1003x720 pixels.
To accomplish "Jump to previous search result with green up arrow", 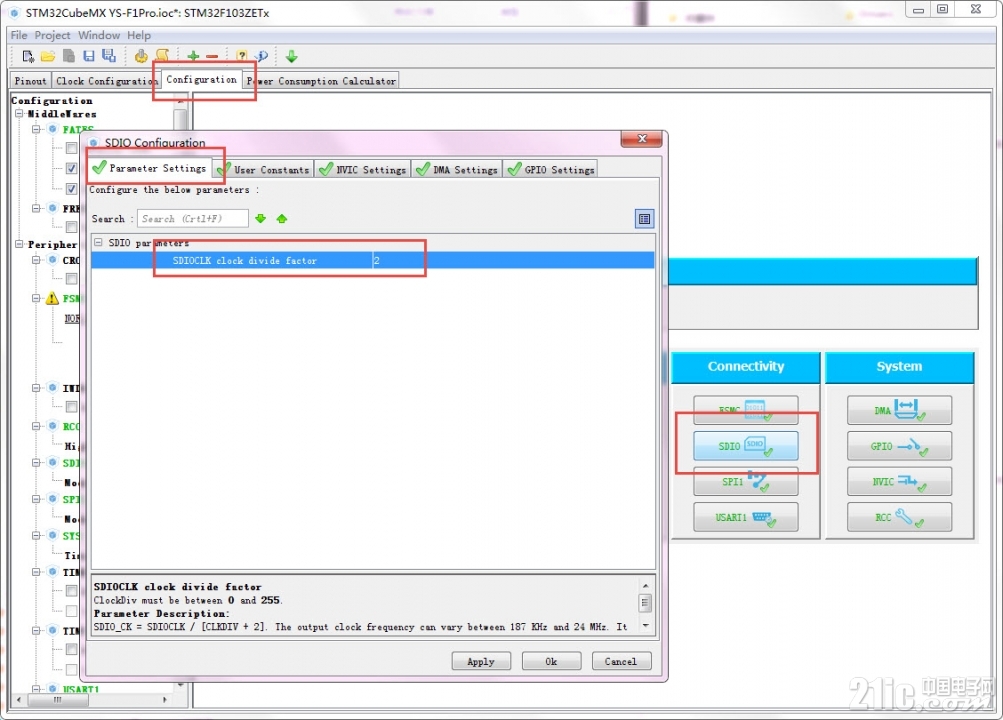I will 281,219.
